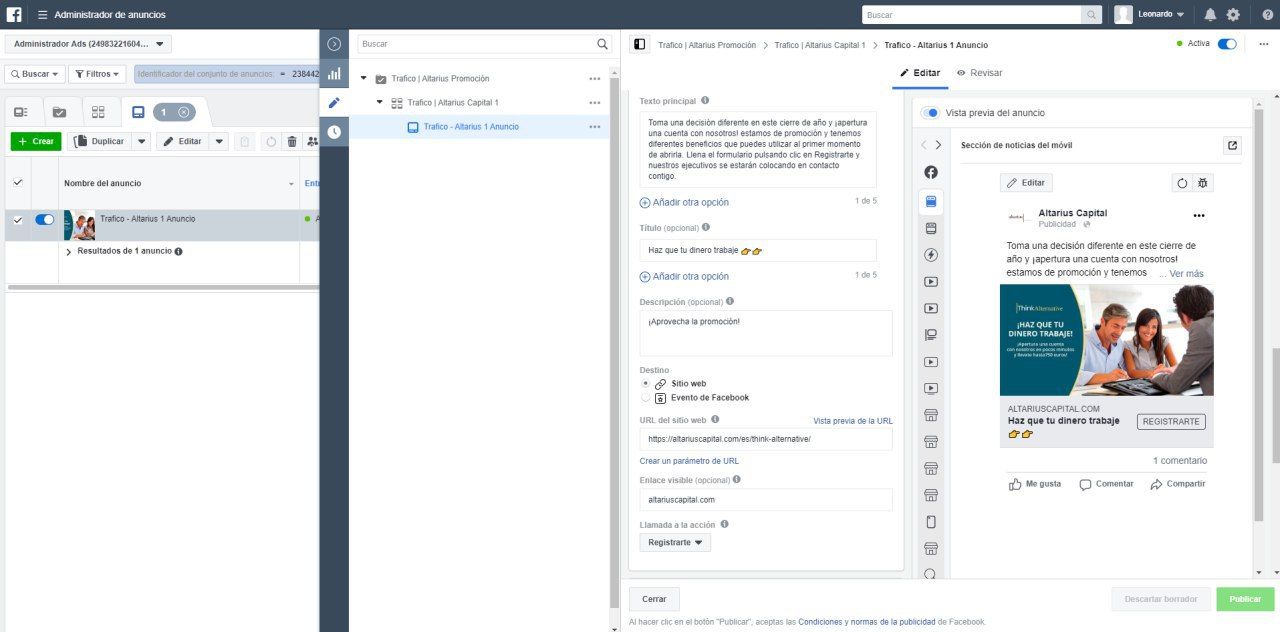Image resolution: width=1280 pixels, height=632 pixels.
Task: Open options dots for Trafico | Altarius Capital 1
Action: click(x=595, y=103)
